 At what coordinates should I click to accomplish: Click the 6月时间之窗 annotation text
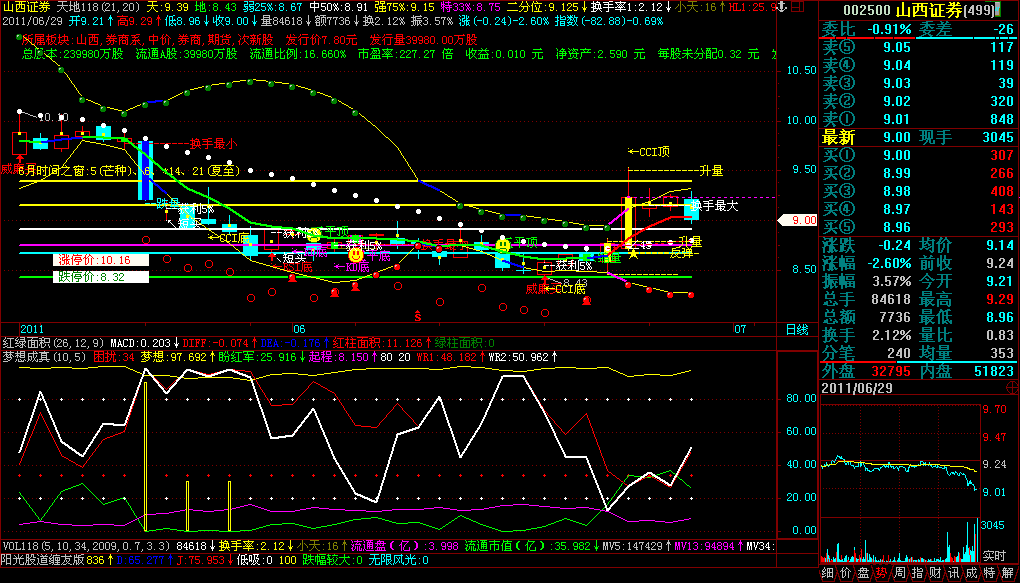click(129, 171)
